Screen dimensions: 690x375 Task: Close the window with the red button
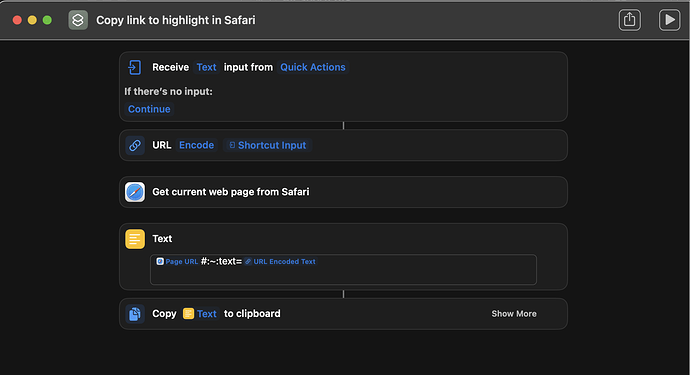(x=17, y=20)
